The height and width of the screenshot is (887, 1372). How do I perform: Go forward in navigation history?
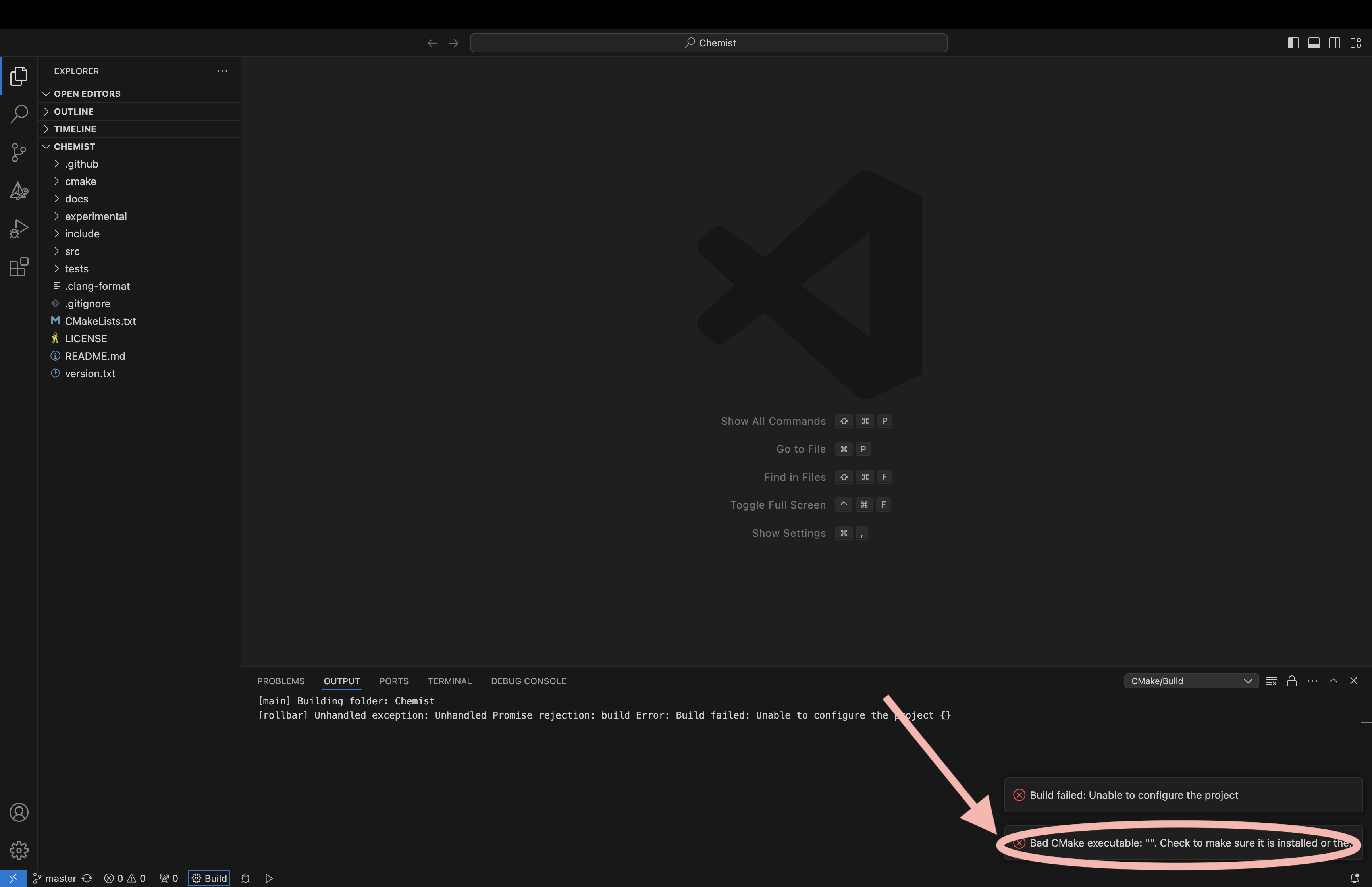[x=454, y=43]
